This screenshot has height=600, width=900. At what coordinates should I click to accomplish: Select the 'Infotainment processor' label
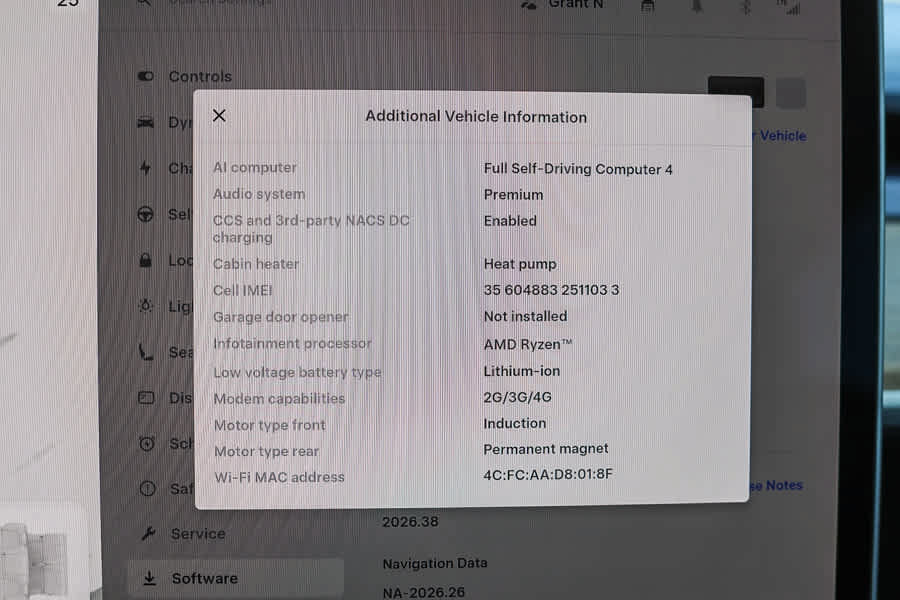(292, 343)
